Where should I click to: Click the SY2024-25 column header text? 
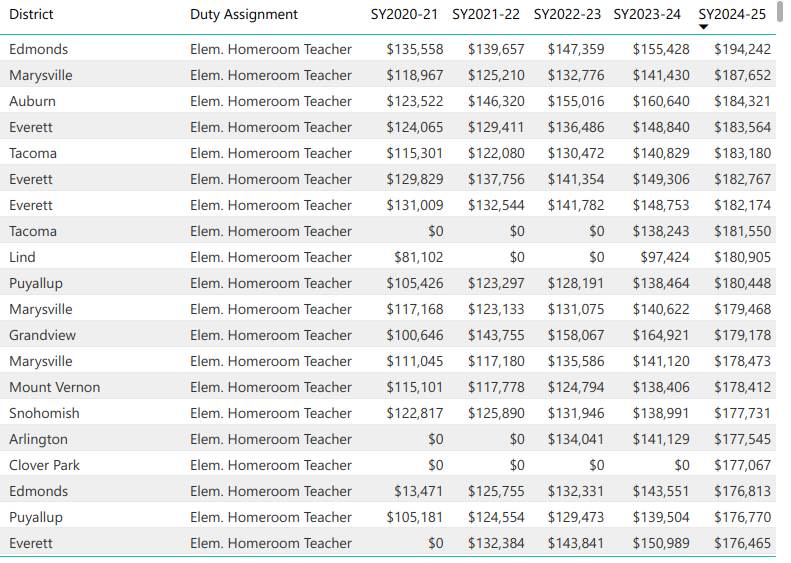tap(732, 14)
